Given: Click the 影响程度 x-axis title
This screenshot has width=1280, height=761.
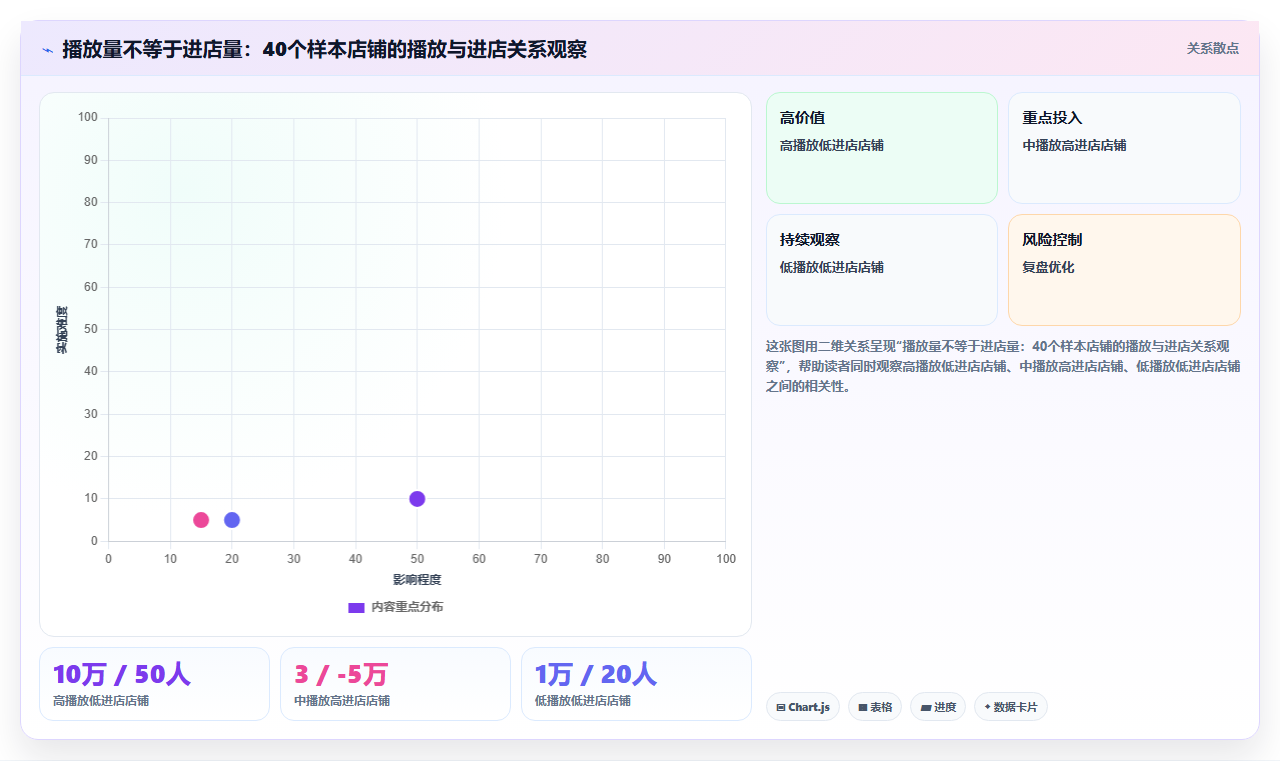Looking at the screenshot, I should coord(417,579).
